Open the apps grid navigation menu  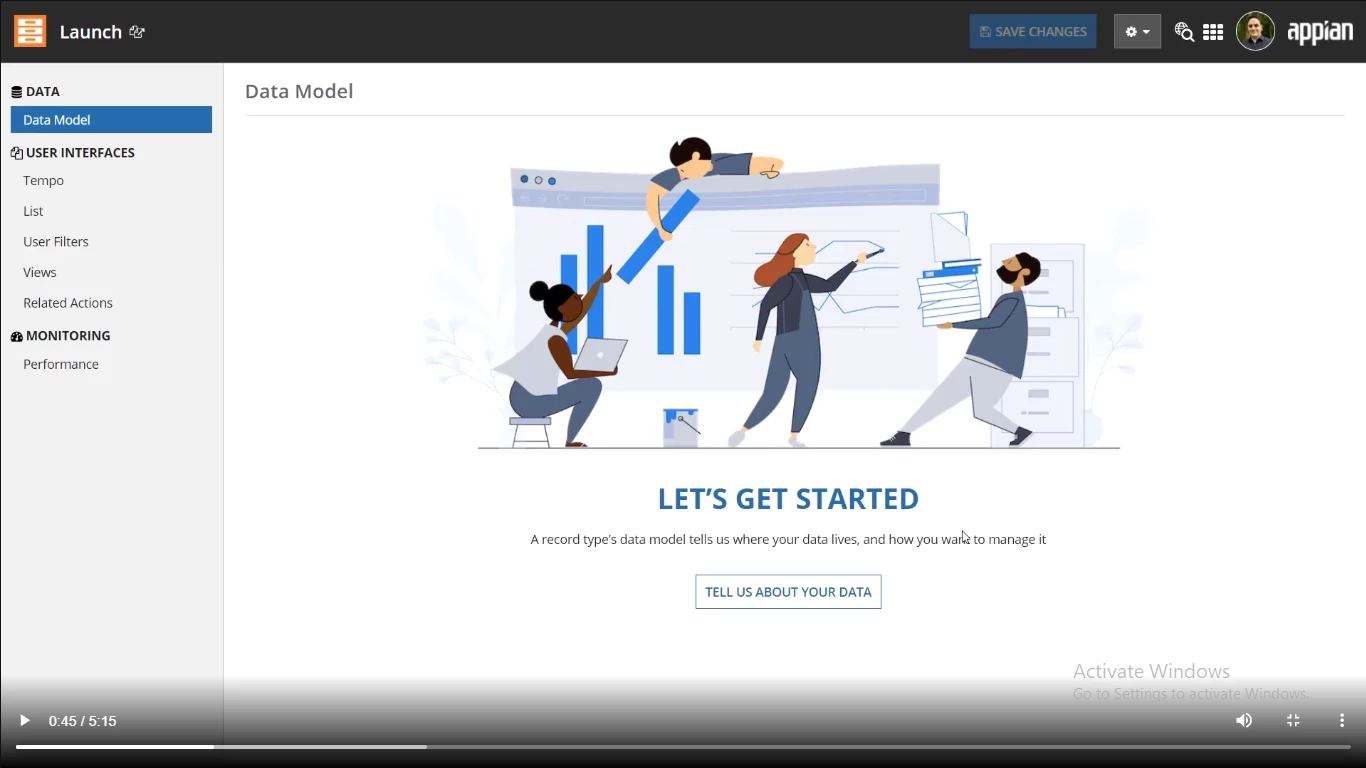(x=1213, y=32)
